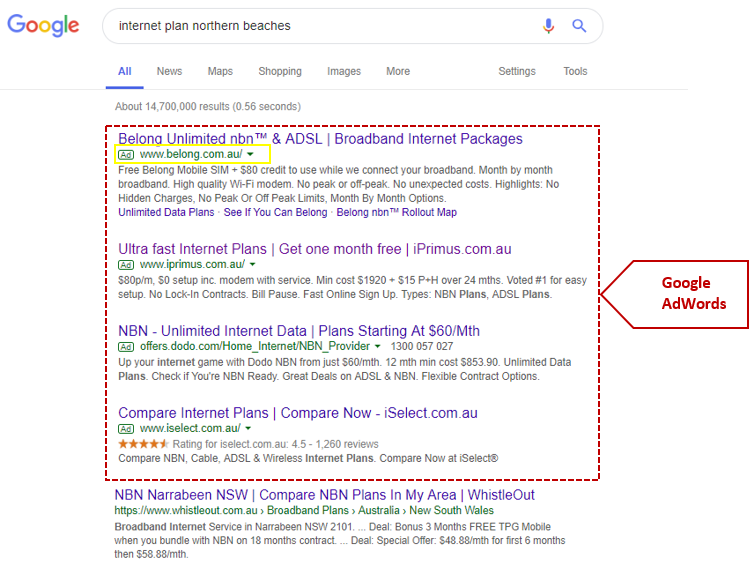Screen dimensions: 749x577
Task: Click the phone number 1300 057 027
Action: coord(422,346)
